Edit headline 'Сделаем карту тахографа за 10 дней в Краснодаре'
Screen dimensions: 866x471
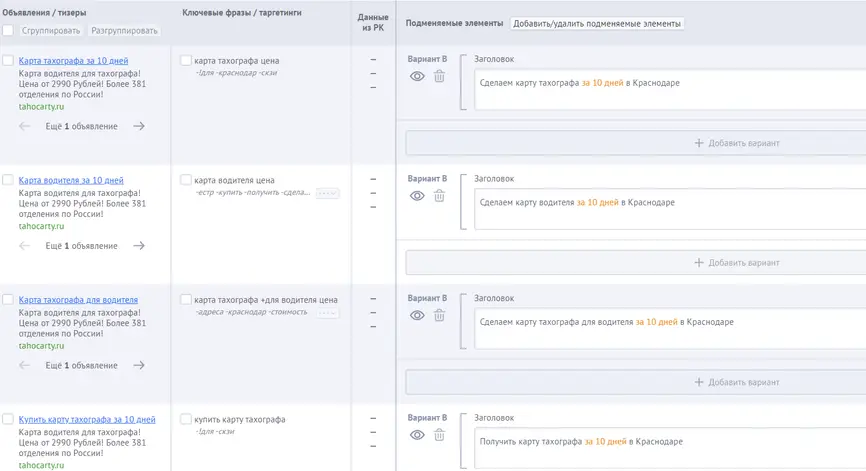[670, 89]
